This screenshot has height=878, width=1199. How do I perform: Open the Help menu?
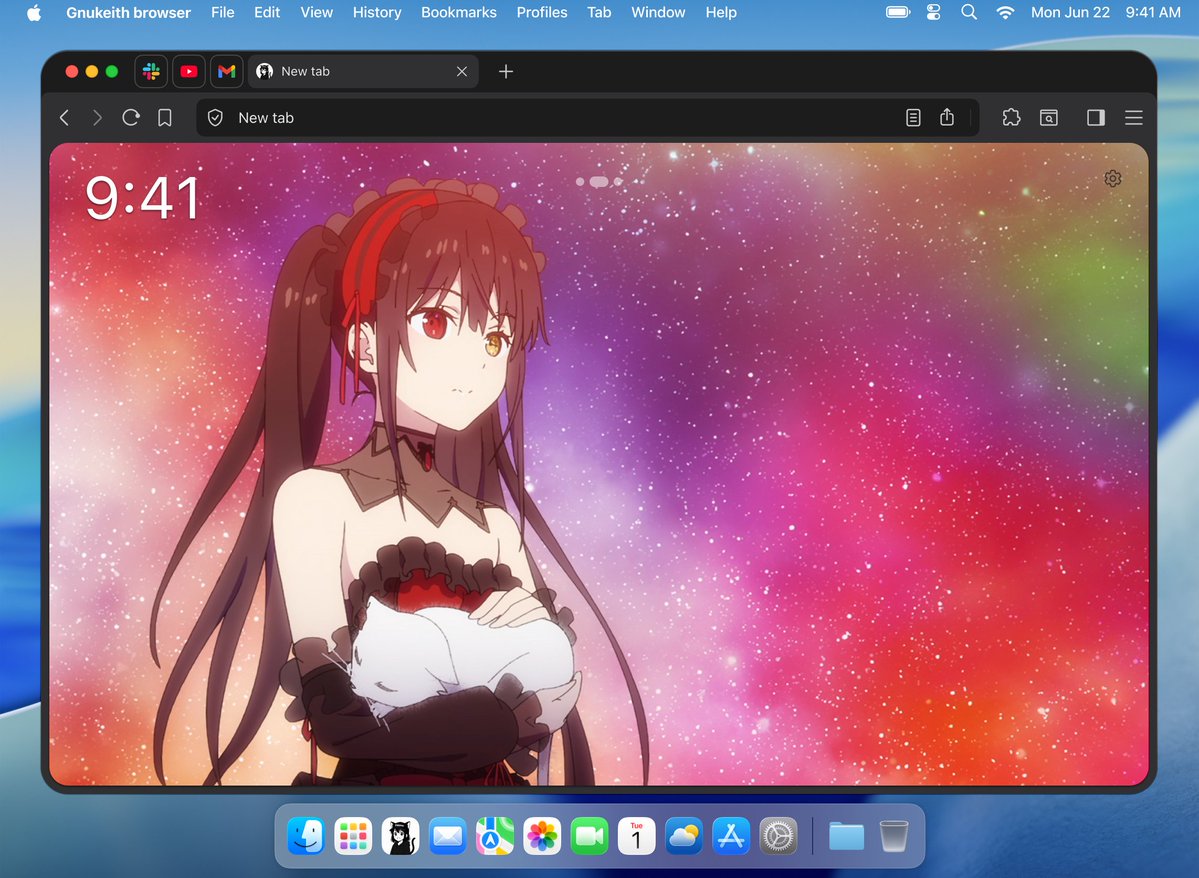721,12
